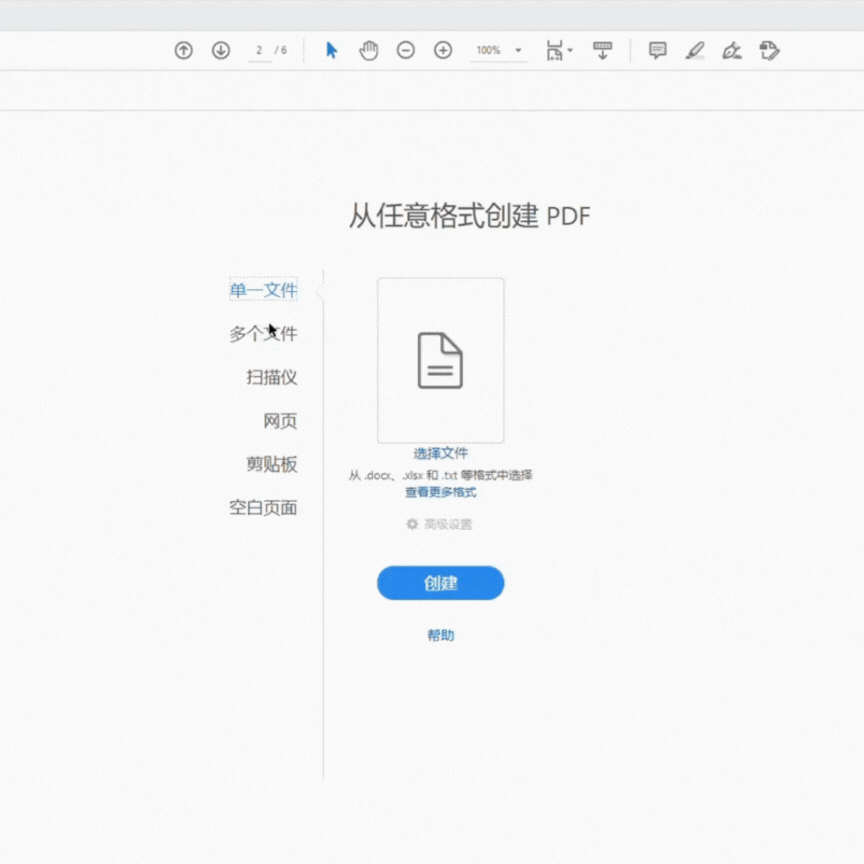Select the text highlighter tool

click(x=695, y=50)
